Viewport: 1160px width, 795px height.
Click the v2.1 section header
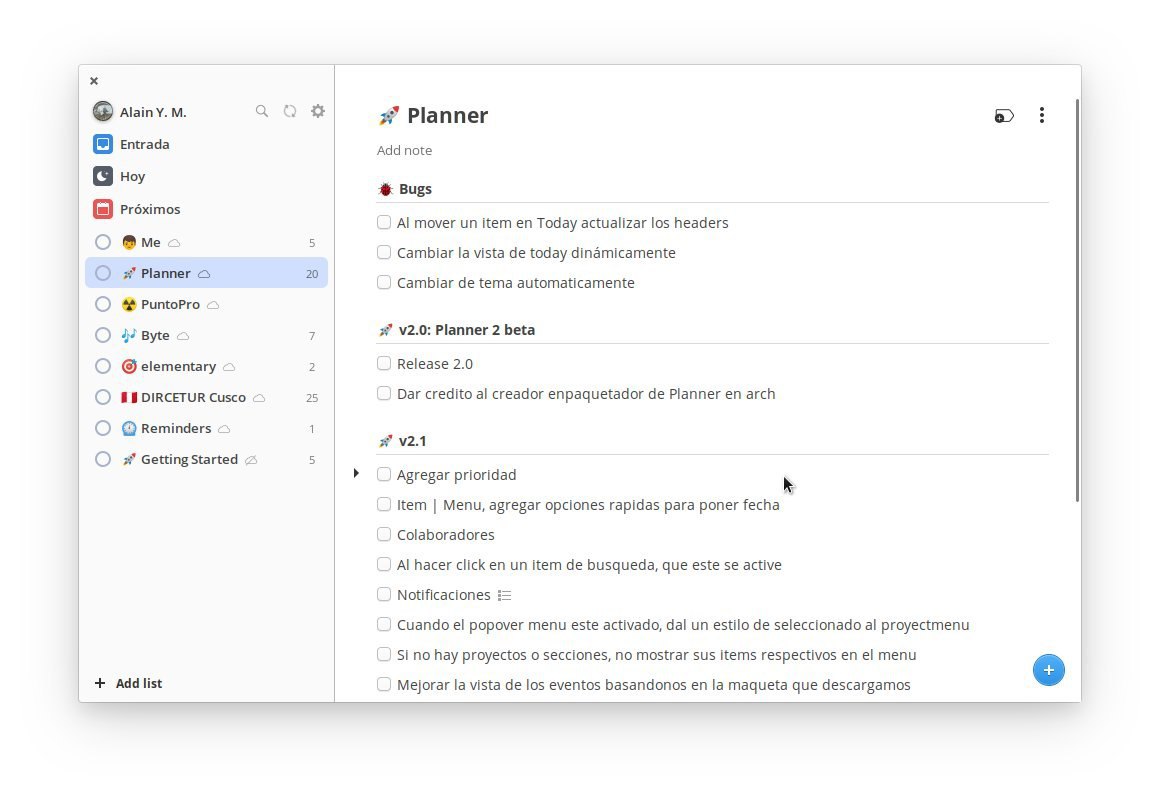coord(413,441)
